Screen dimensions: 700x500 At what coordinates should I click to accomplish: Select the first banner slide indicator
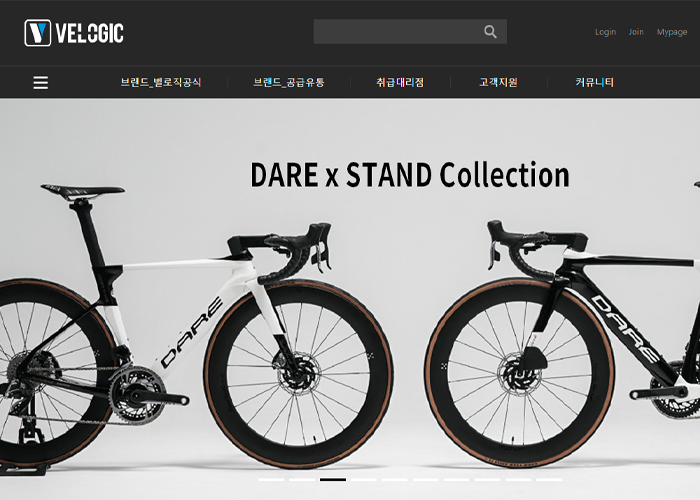(x=271, y=479)
